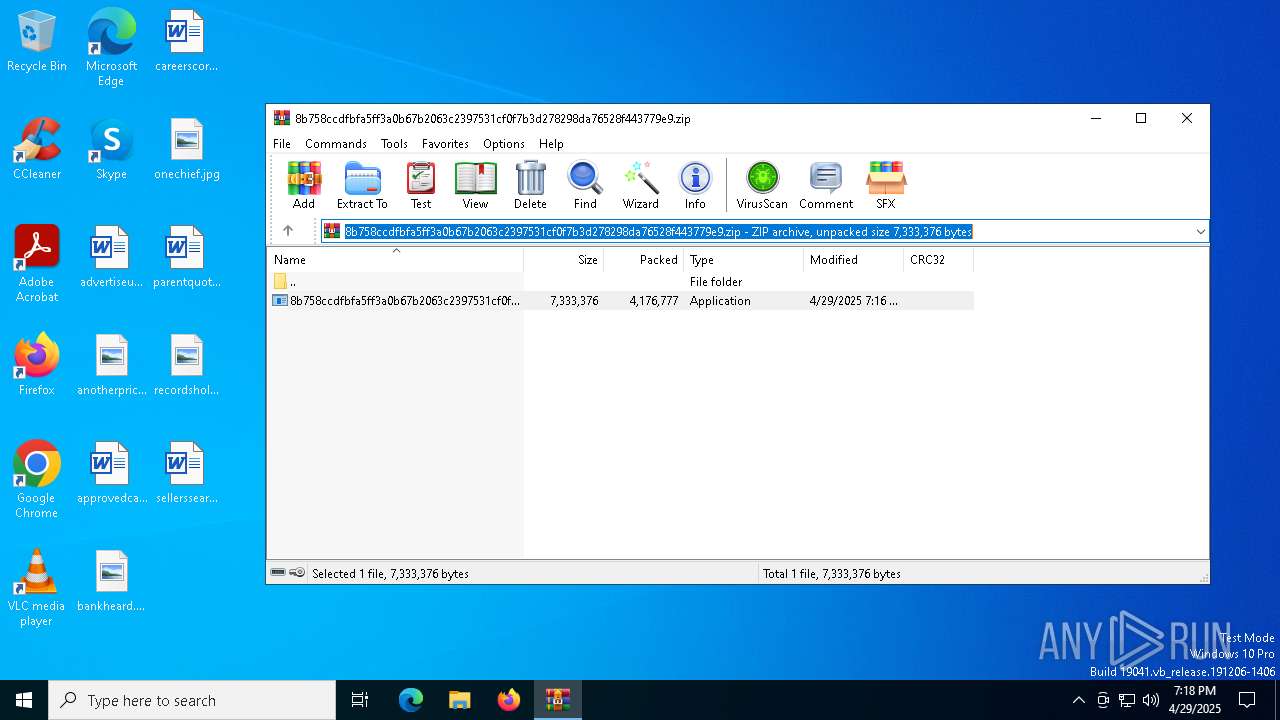Show archive Info
1280x720 pixels.
pos(695,186)
